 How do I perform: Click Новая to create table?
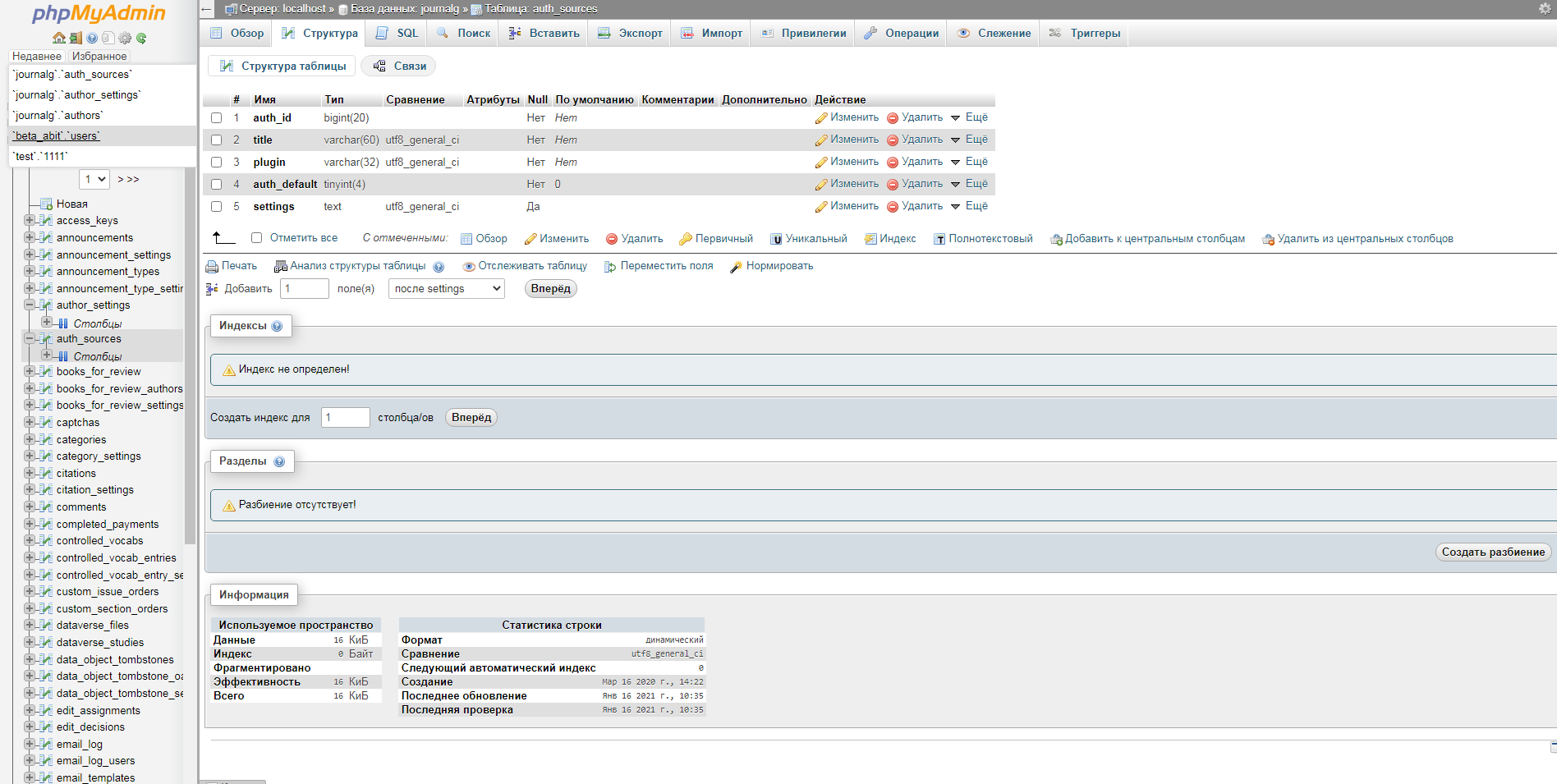pos(71,204)
